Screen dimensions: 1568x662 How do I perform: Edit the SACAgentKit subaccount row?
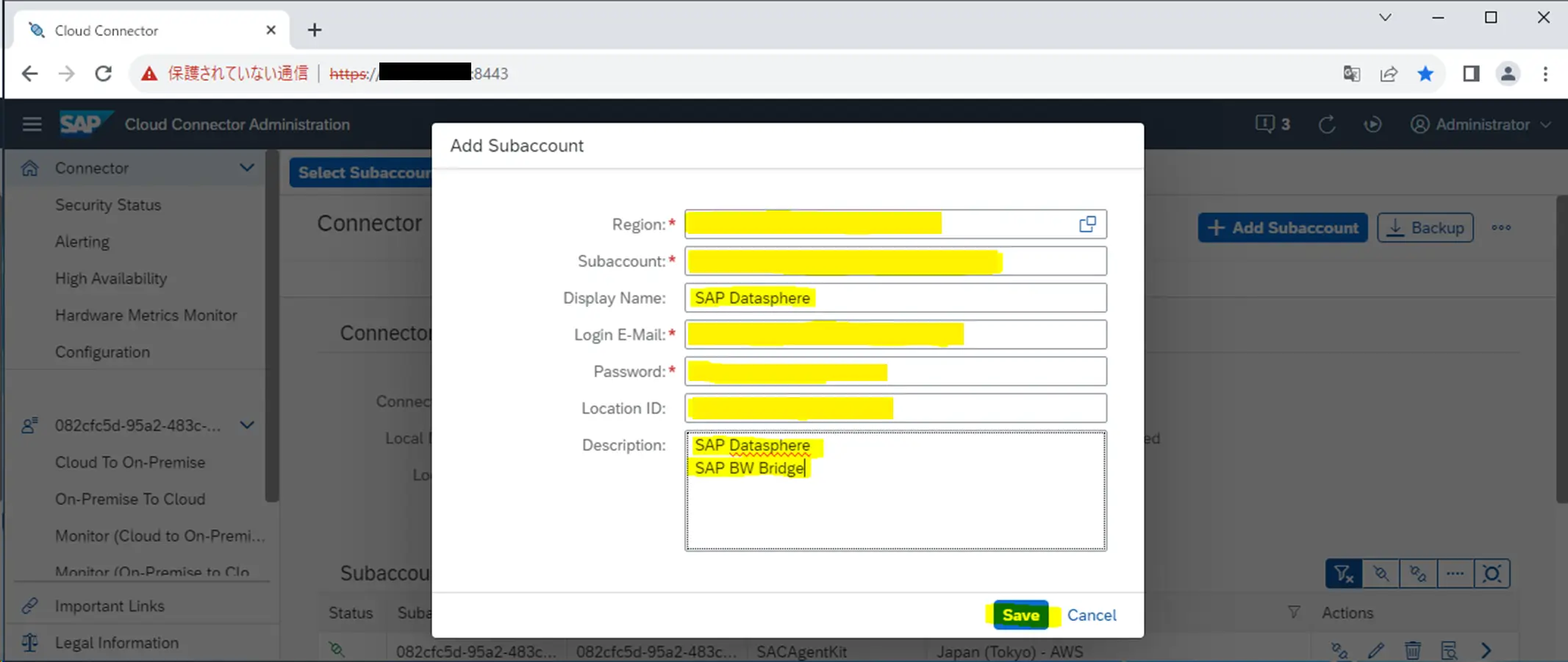coord(1376,651)
